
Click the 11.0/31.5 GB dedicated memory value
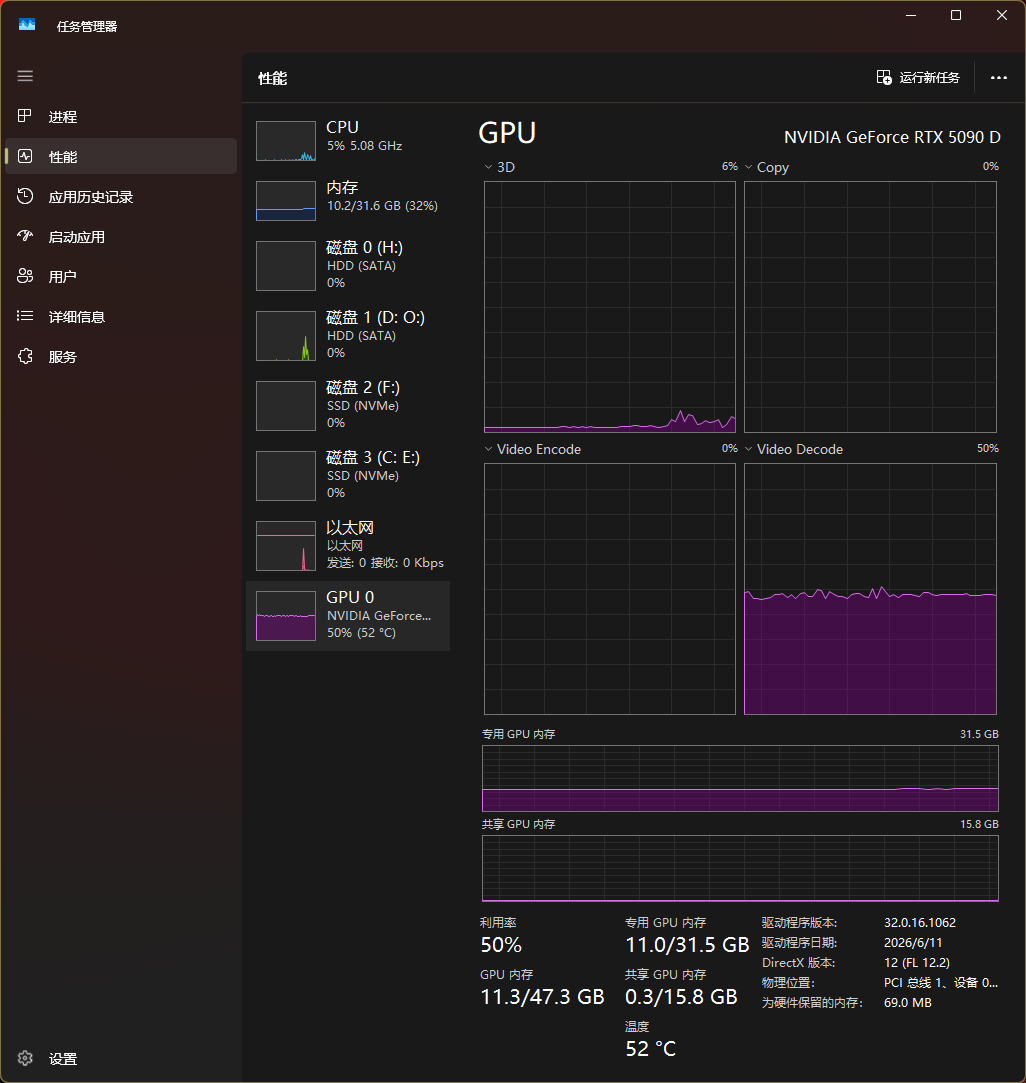click(x=687, y=945)
